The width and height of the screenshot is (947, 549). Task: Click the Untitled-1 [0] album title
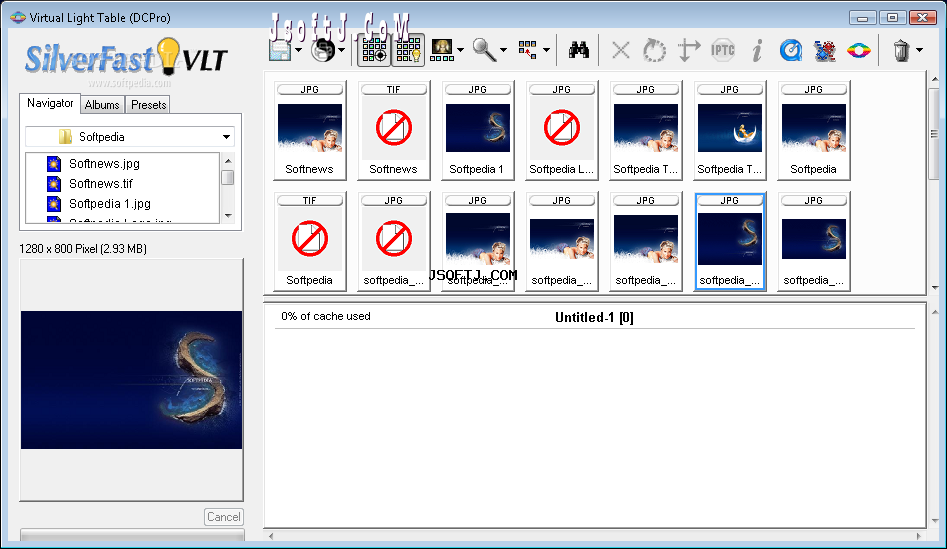[594, 318]
